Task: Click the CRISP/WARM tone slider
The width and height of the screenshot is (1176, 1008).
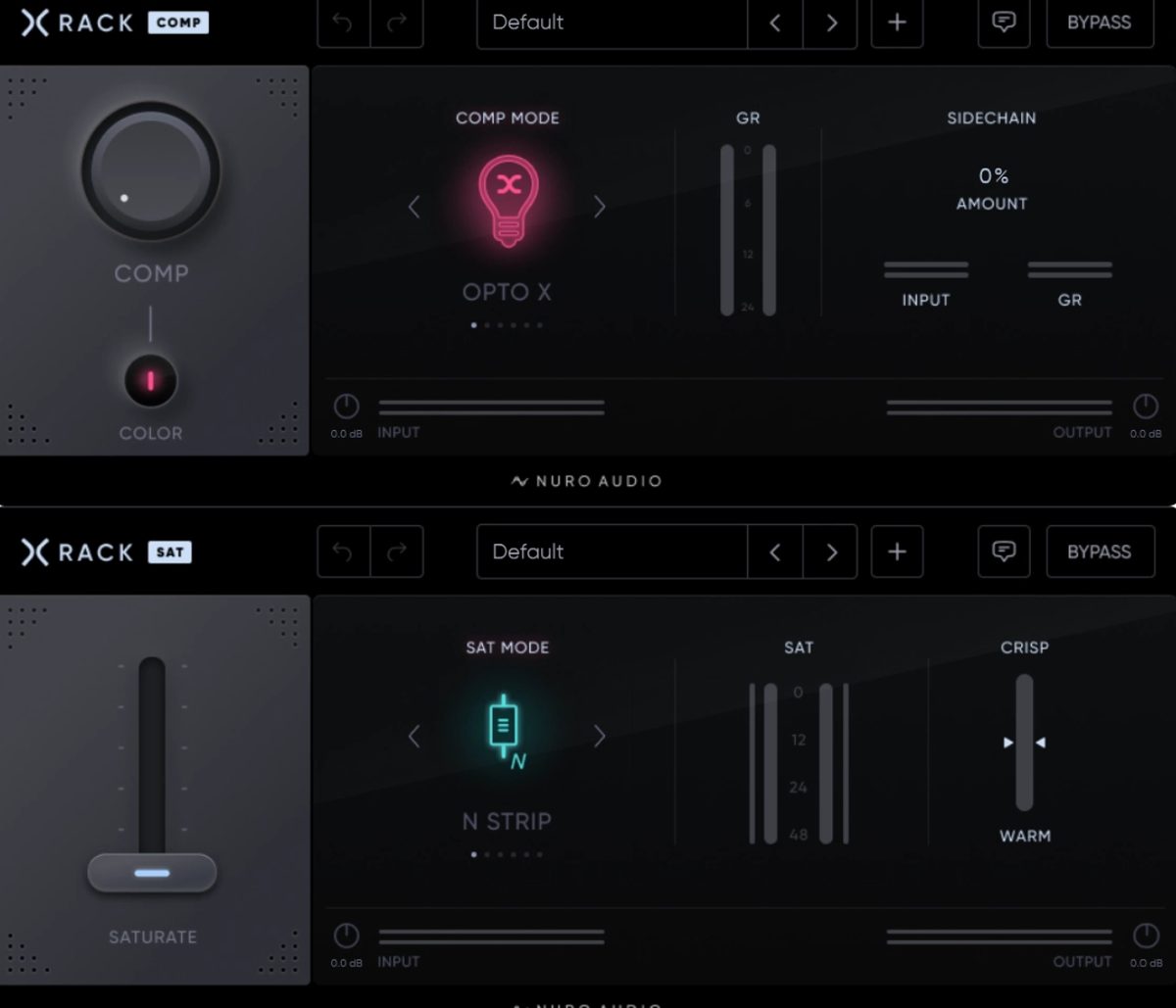Action: click(1024, 743)
